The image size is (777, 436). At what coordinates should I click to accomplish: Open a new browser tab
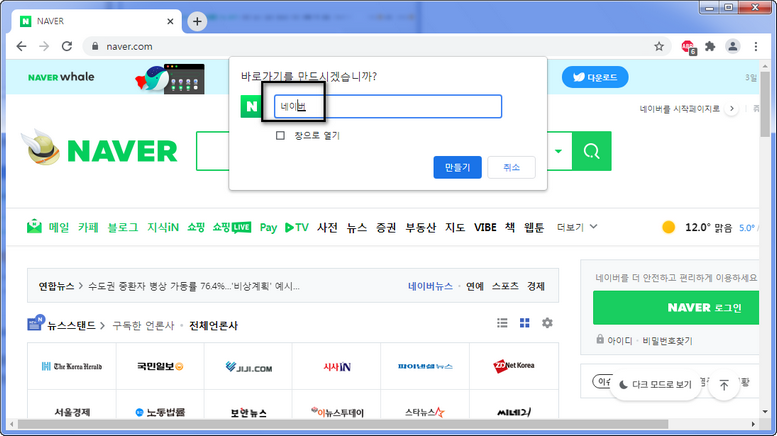[197, 21]
